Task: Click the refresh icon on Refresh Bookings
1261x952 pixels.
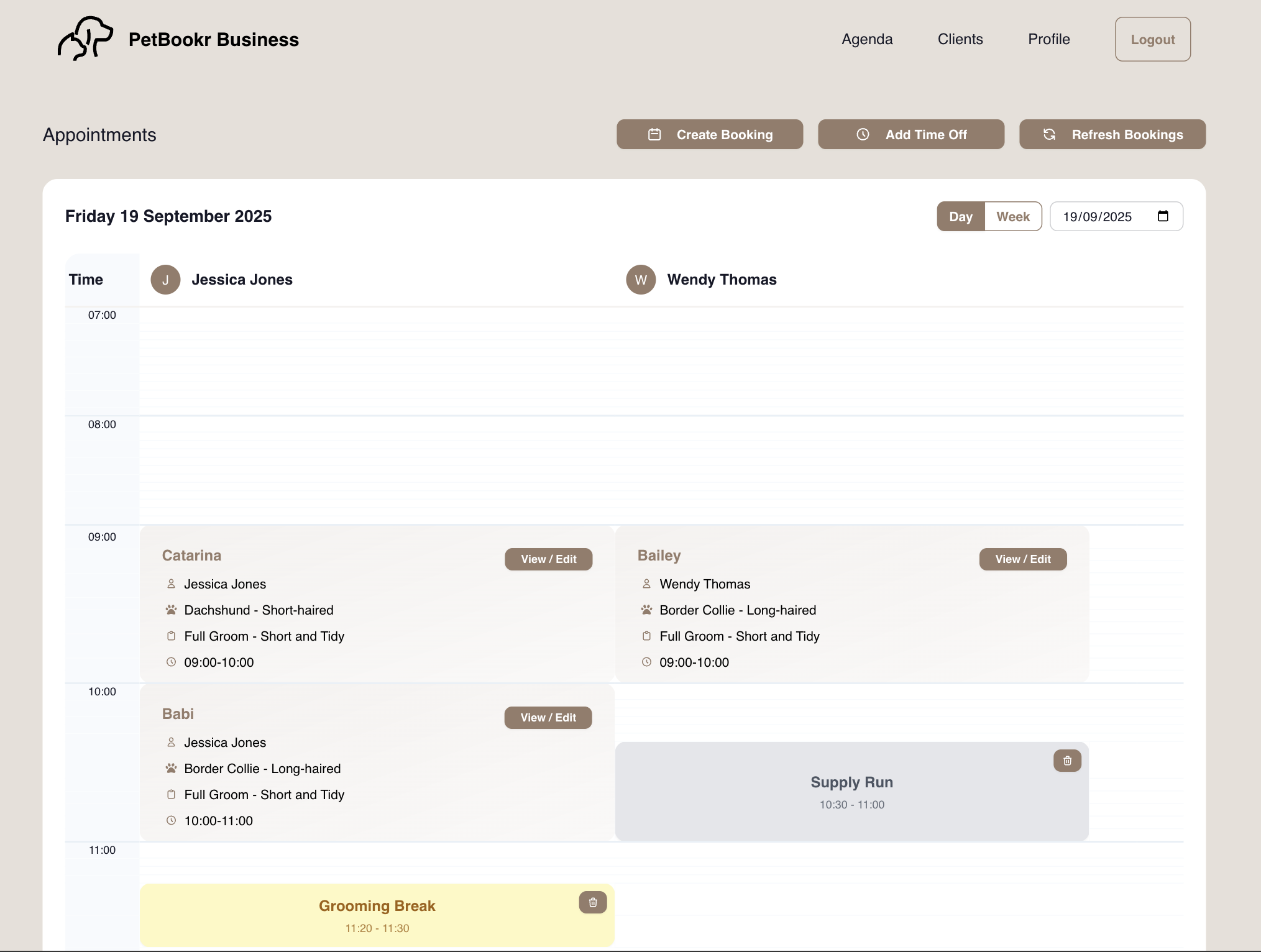Action: coord(1050,134)
